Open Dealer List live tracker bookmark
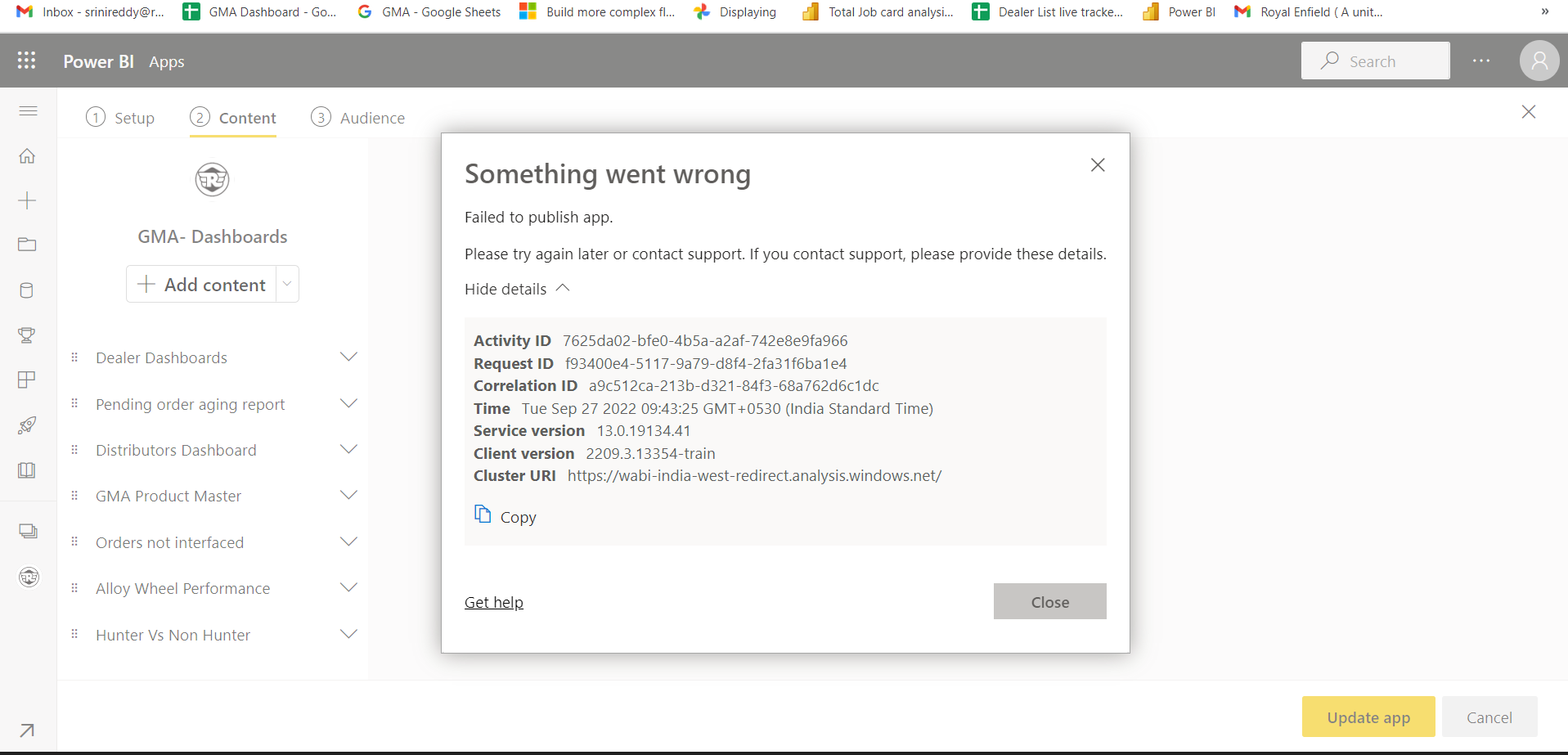Image resolution: width=1568 pixels, height=755 pixels. click(x=1049, y=11)
